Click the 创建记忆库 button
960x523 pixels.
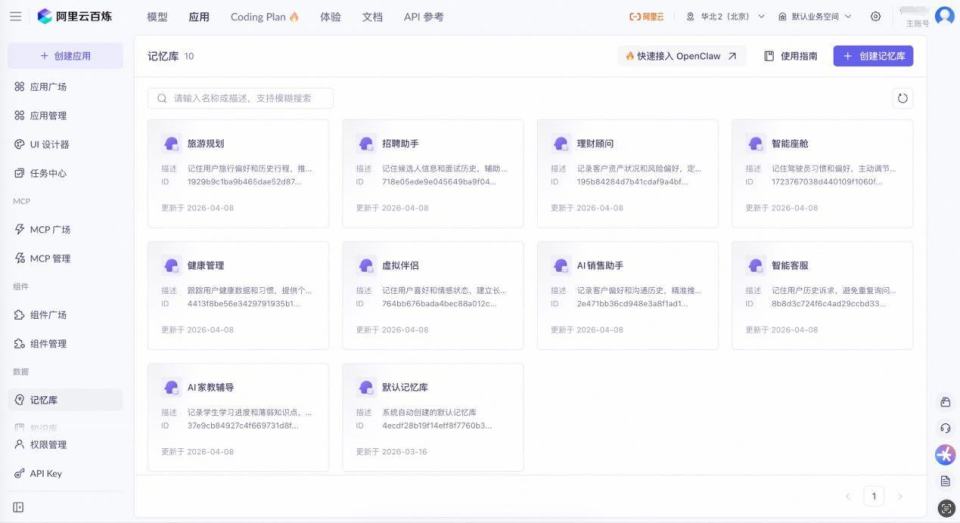tap(873, 56)
